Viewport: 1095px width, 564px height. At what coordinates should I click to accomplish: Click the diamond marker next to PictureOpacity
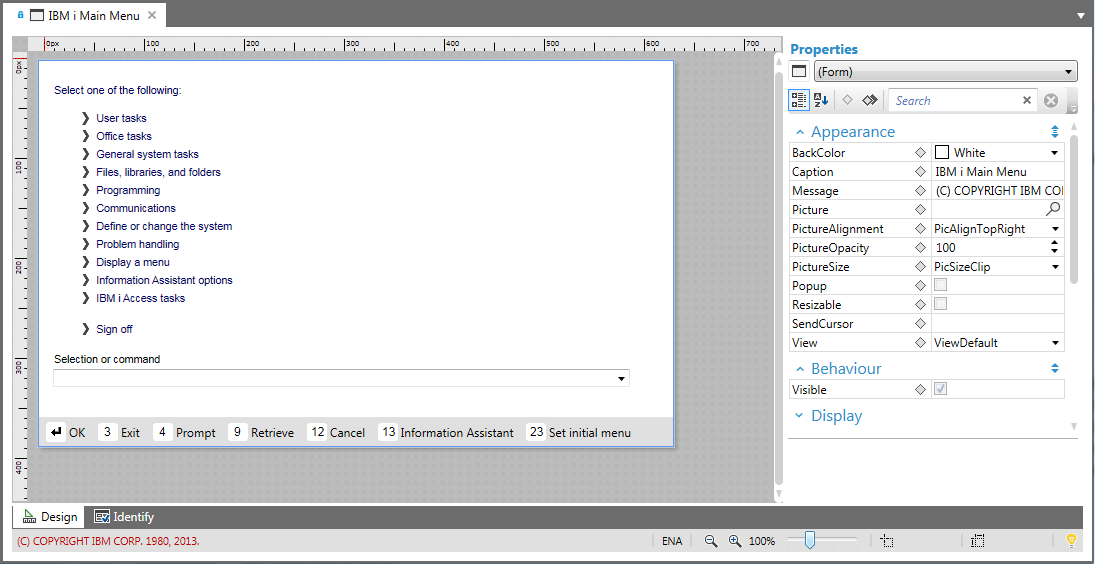(920, 248)
